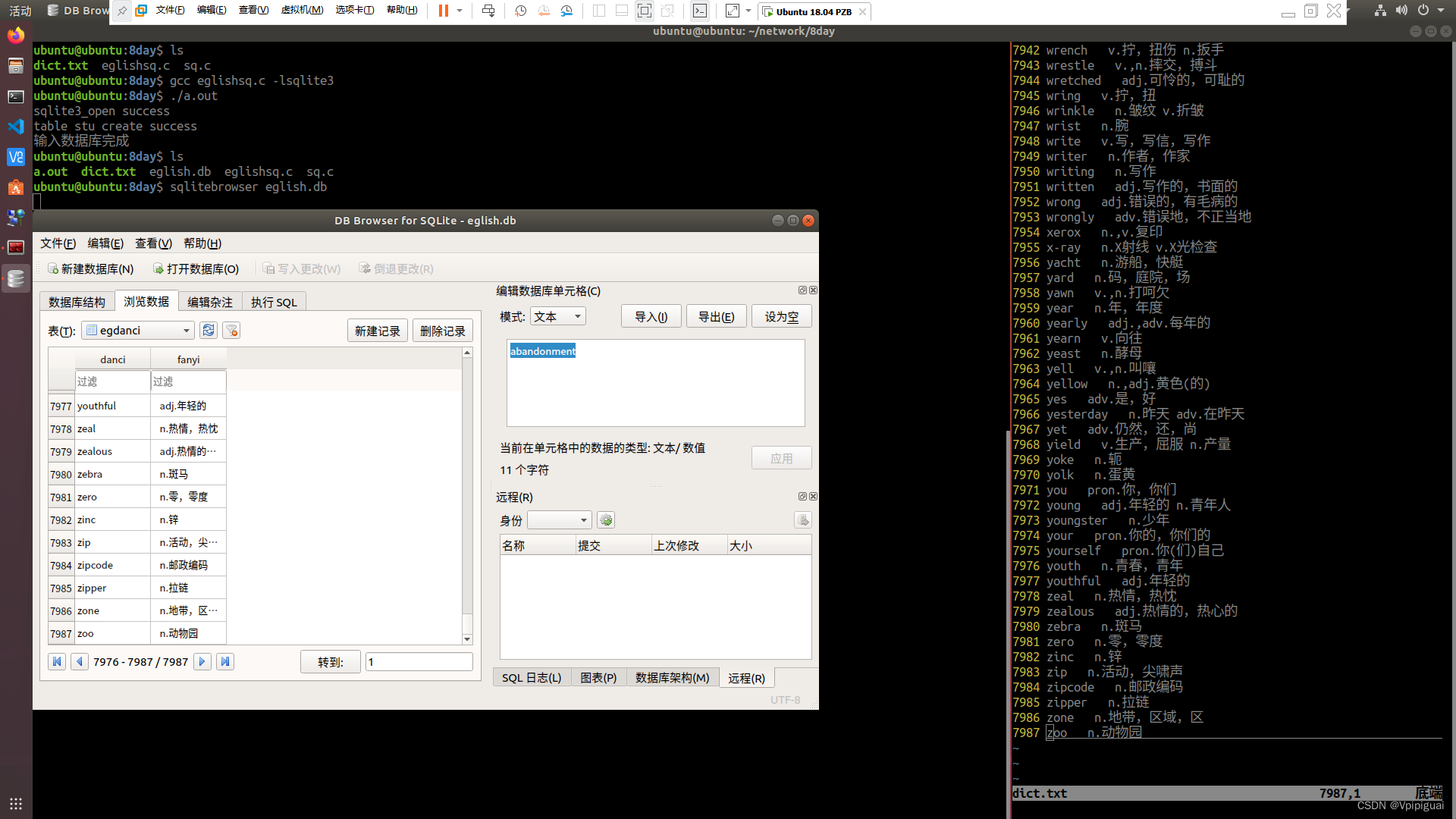1456x819 pixels.
Task: Clear all table filters icon
Action: [232, 331]
